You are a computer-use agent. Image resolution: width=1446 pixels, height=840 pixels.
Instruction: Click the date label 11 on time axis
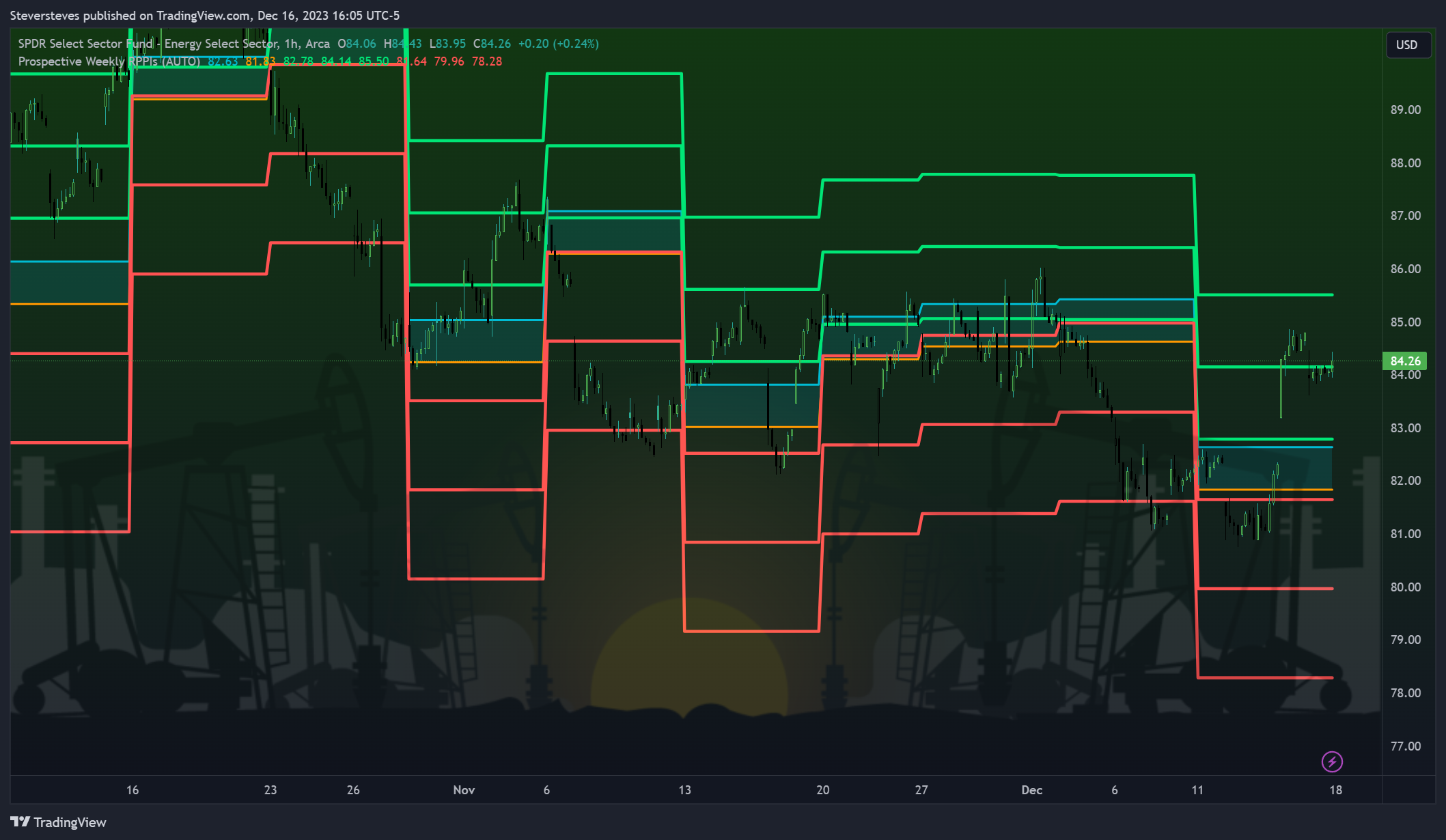(x=1197, y=790)
